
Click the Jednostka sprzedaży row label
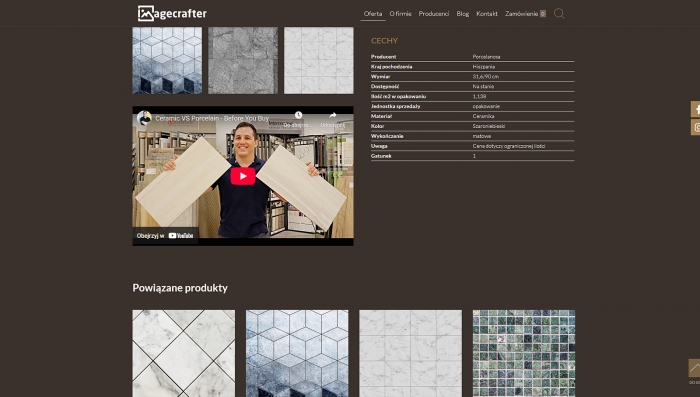click(x=396, y=106)
